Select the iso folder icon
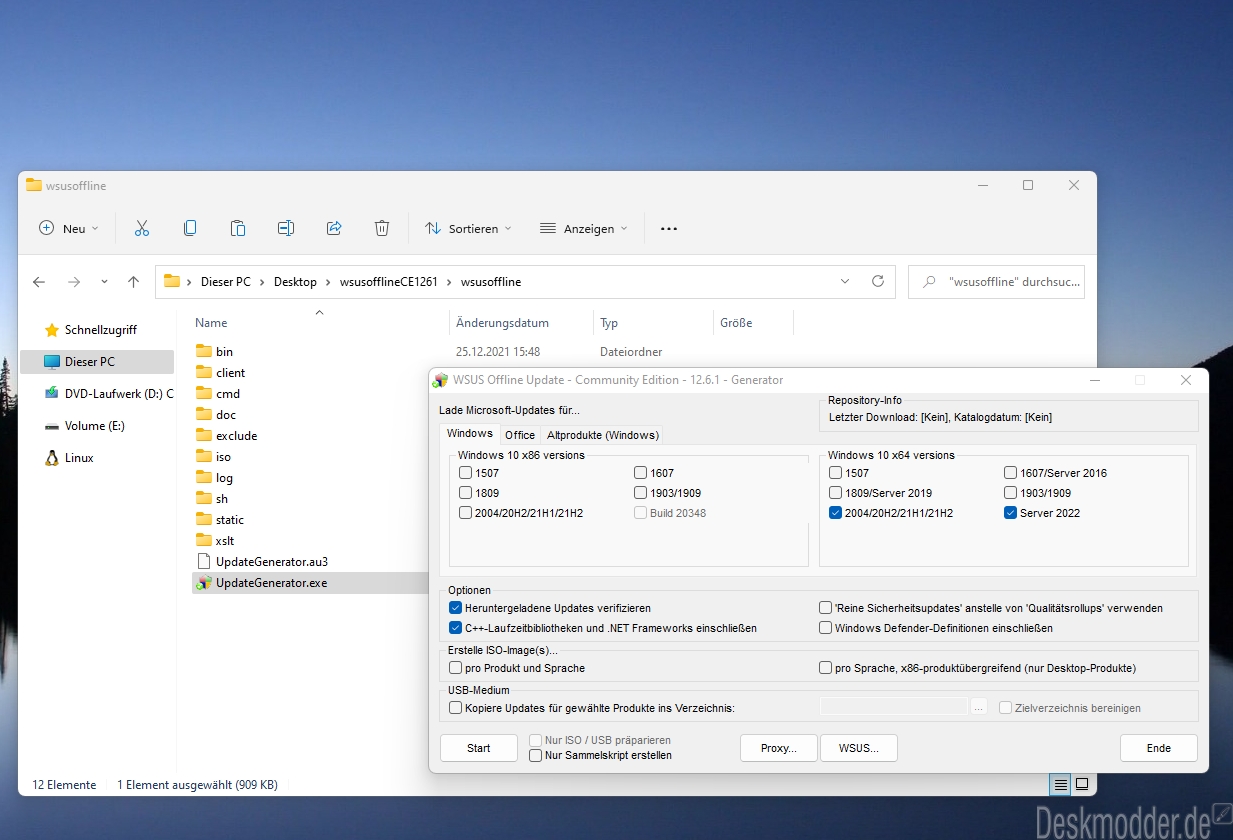1233x840 pixels. 204,456
